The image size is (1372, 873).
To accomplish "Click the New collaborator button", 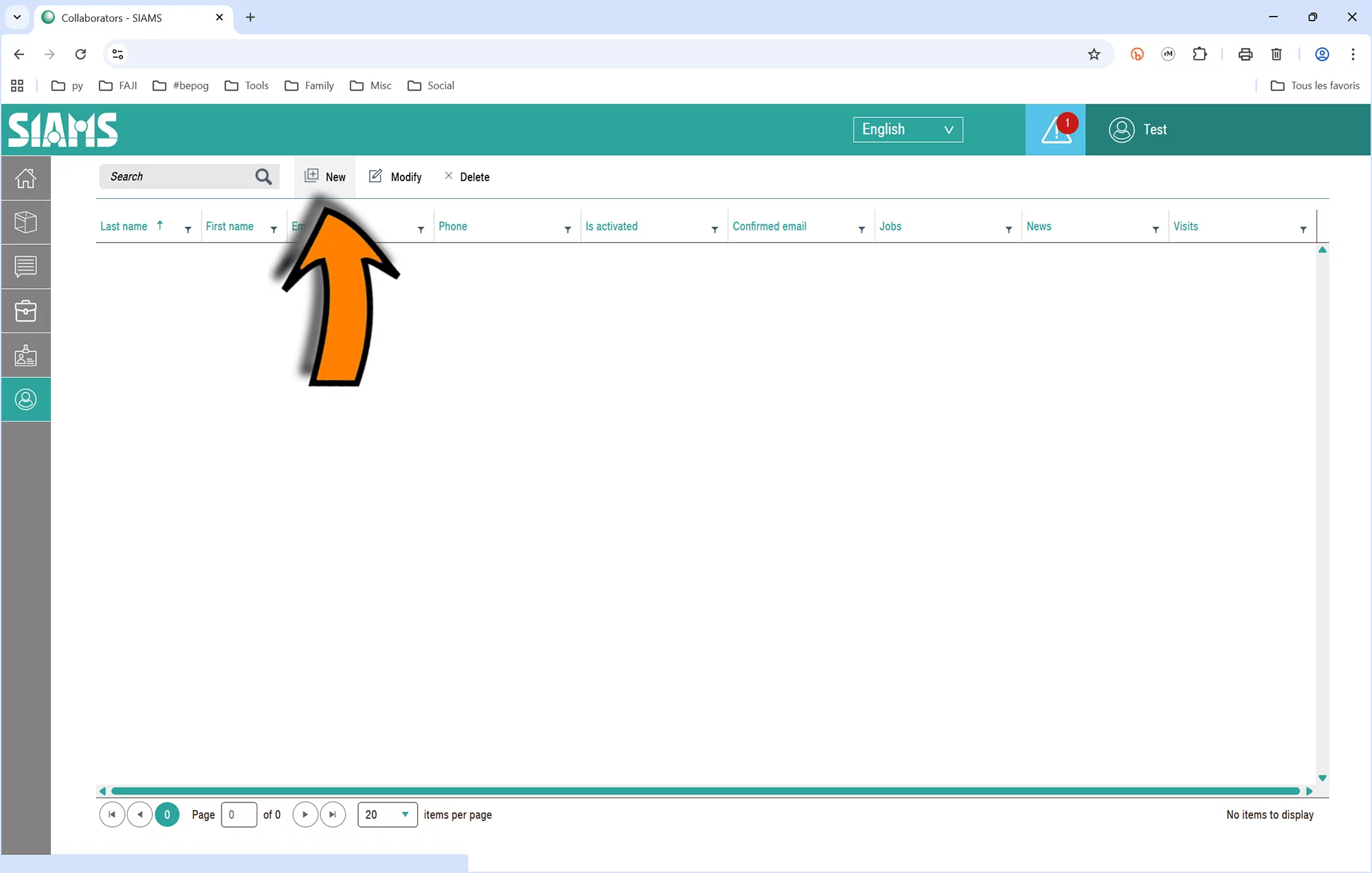I will (325, 177).
